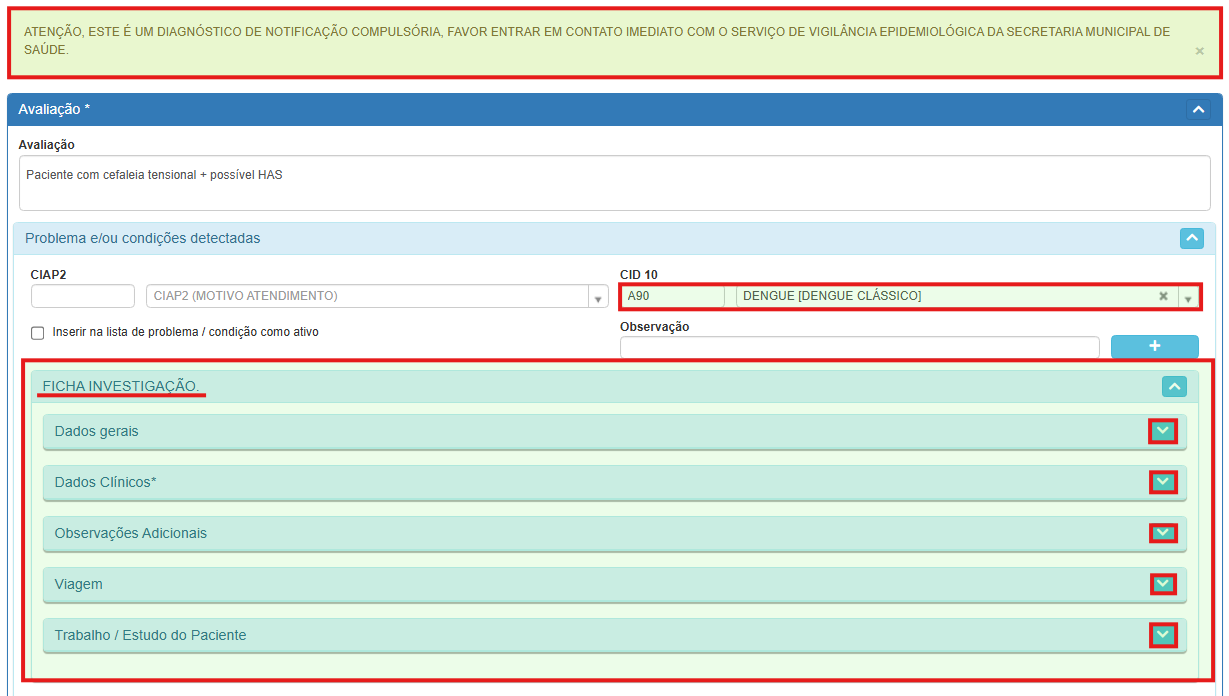Click the Dados Clínicos section title
The height and width of the screenshot is (696, 1229).
105,482
